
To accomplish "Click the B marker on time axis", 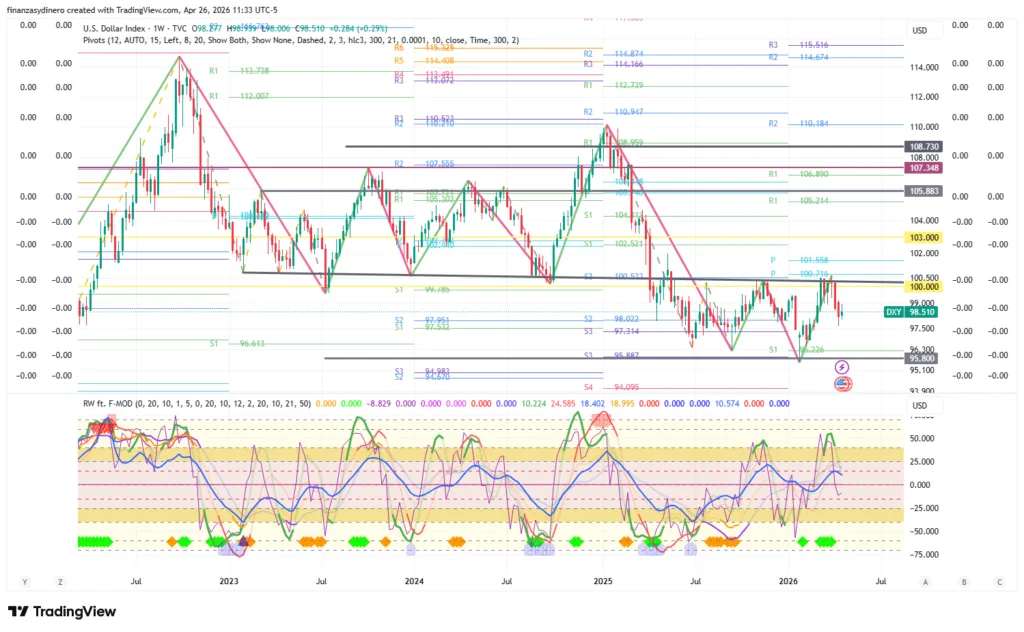I will click(963, 581).
